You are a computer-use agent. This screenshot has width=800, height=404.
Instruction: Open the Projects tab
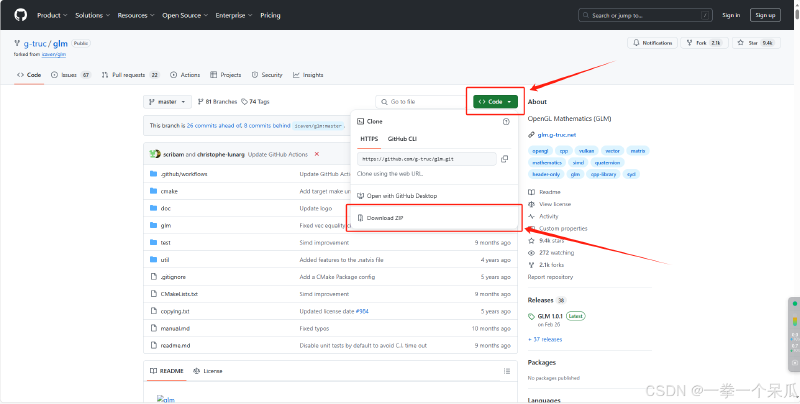[226, 75]
